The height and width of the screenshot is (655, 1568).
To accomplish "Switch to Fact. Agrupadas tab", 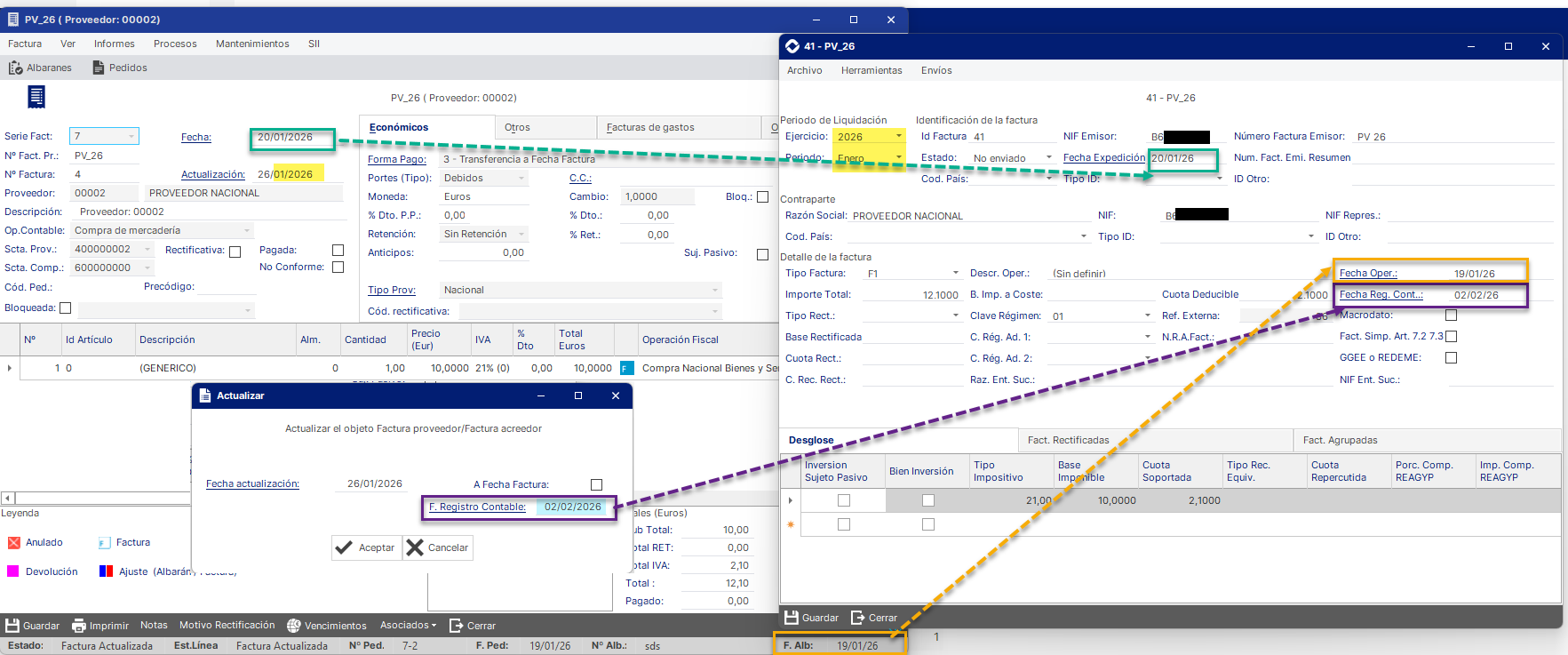I will (1427, 440).
